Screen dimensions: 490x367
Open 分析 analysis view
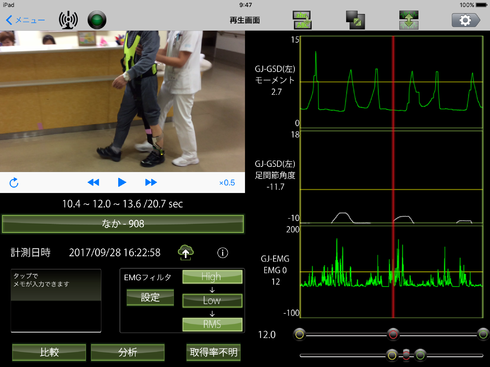(x=128, y=352)
